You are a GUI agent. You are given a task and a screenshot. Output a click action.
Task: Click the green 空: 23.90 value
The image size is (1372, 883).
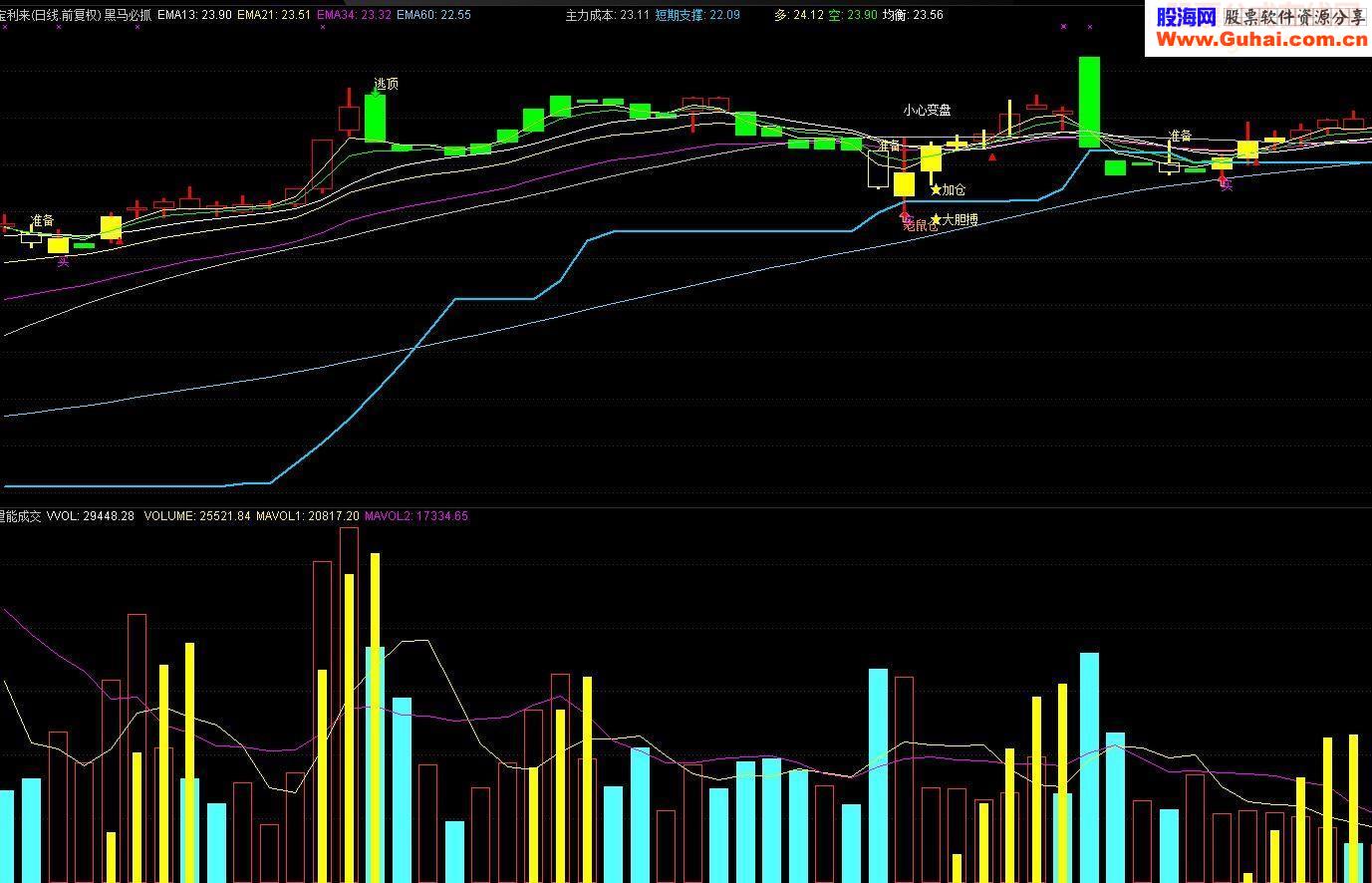[x=853, y=15]
